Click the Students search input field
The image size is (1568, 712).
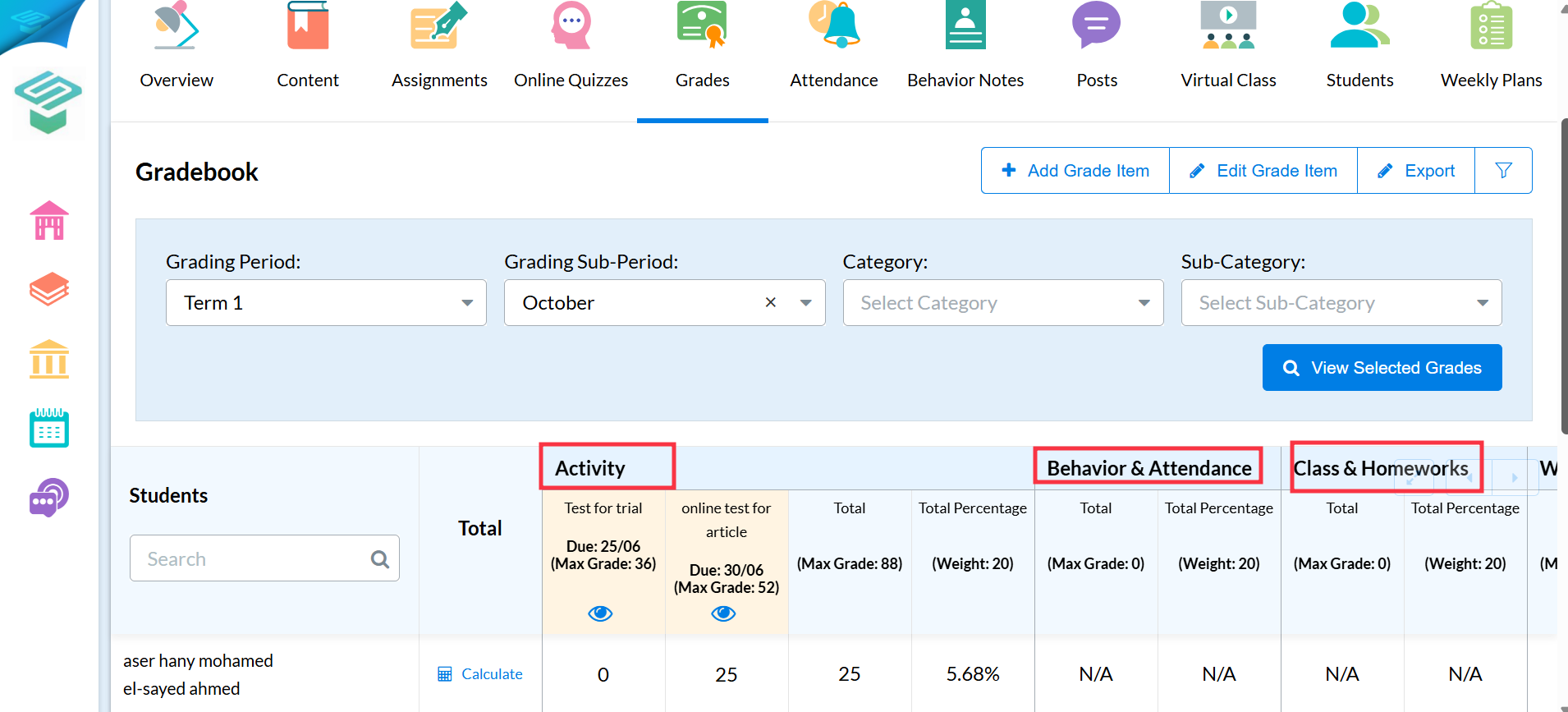coord(264,558)
